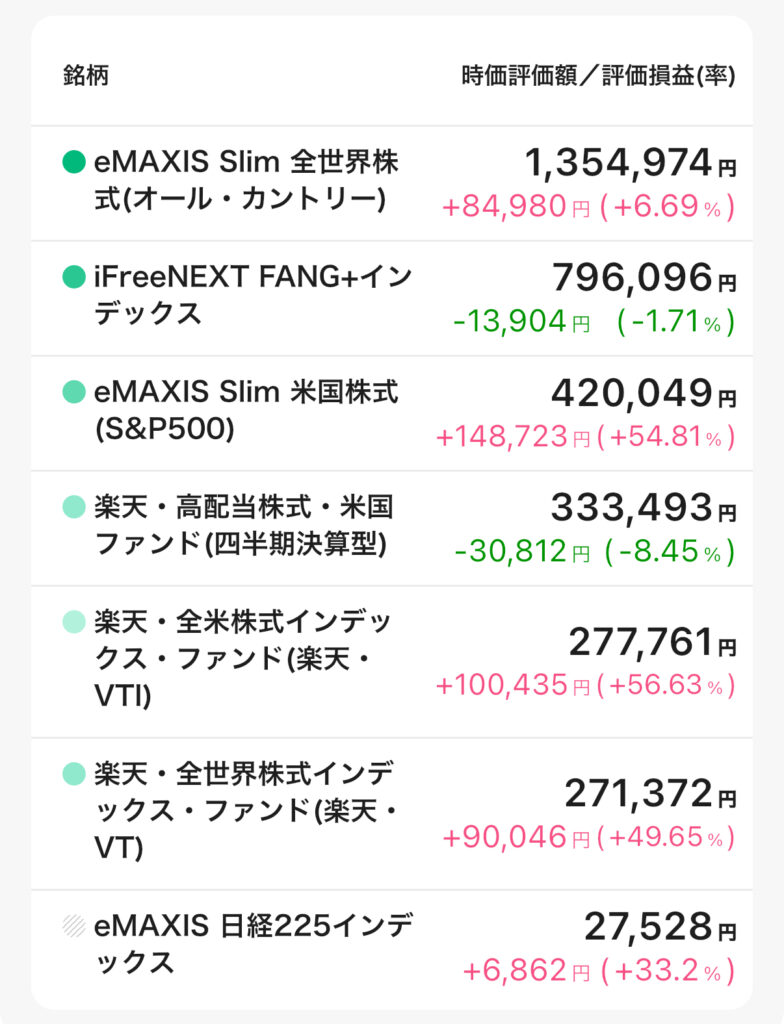Viewport: 784px width, 1024px height.
Task: Click the dot beside 楽天・全世界株式インデックス
Action: pyautogui.click(x=74, y=774)
